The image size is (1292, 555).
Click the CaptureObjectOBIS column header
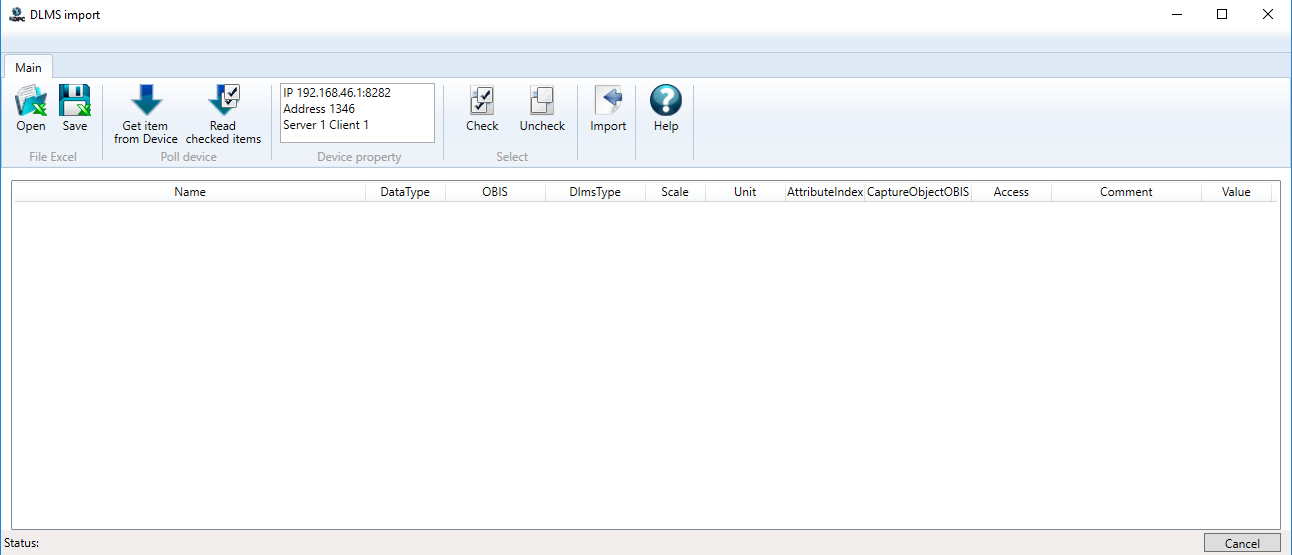918,192
